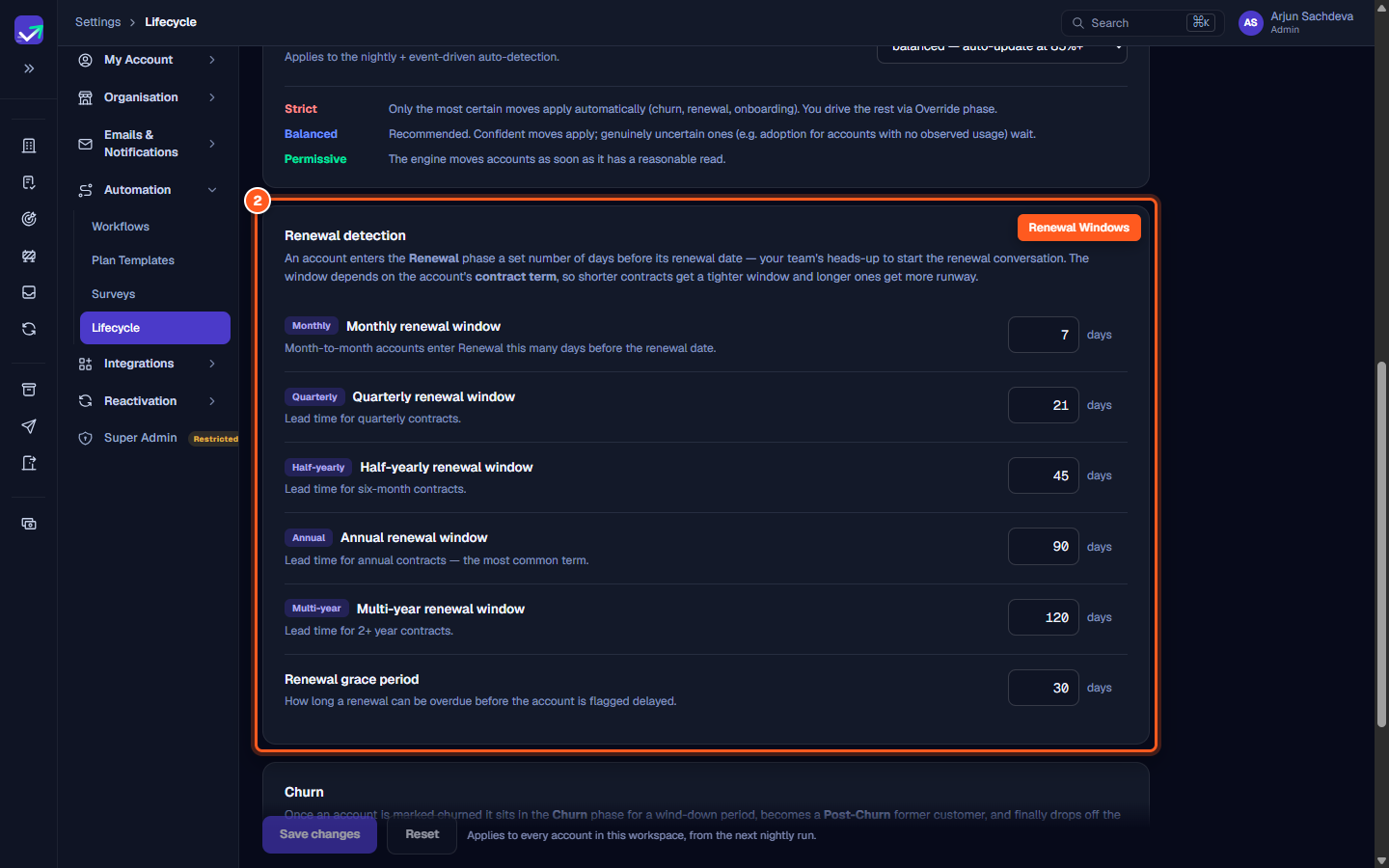Go to Surveys under Automation

(x=114, y=294)
